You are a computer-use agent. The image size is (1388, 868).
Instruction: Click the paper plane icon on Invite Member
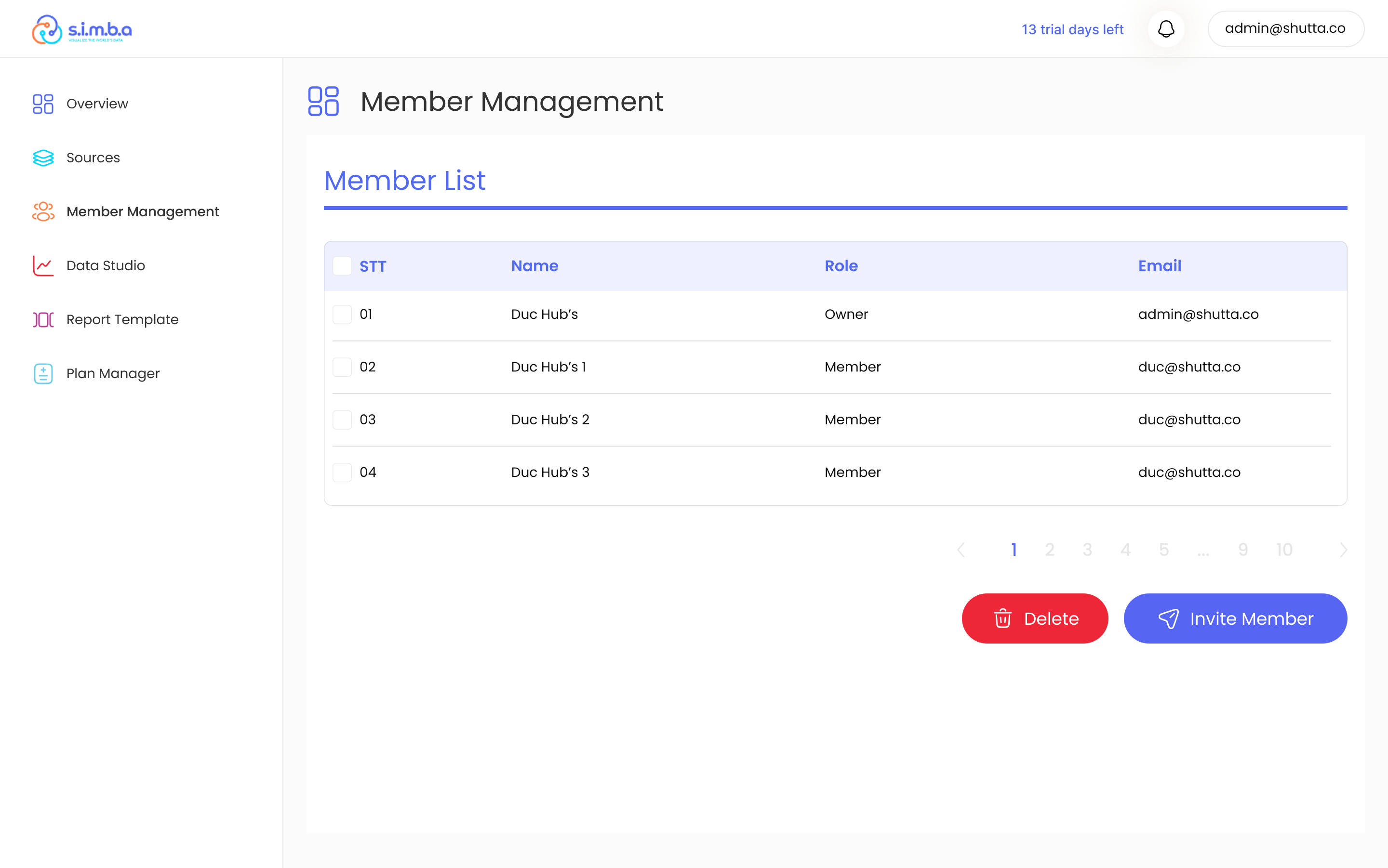pyautogui.click(x=1169, y=618)
